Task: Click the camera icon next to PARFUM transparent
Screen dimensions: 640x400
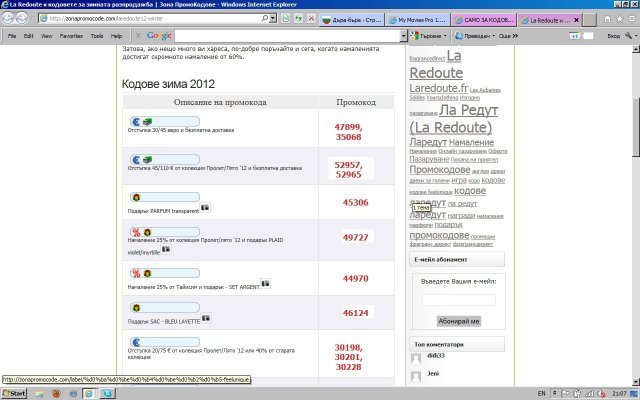Action: (x=205, y=208)
